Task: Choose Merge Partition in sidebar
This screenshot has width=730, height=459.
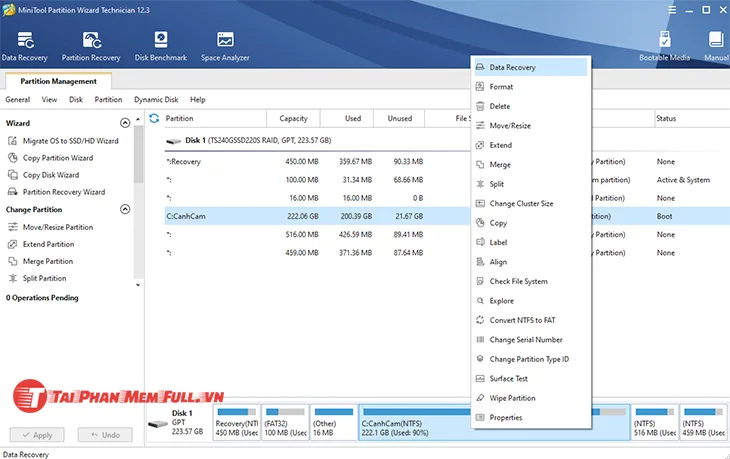Action: click(x=41, y=261)
